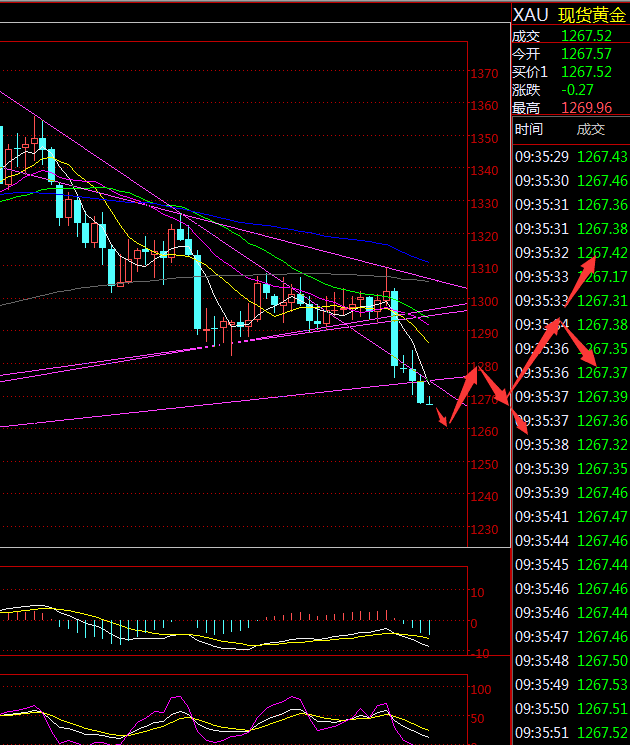This screenshot has height=745, width=630.
Task: Select the tick row at 09:35:30
Action: tap(571, 181)
